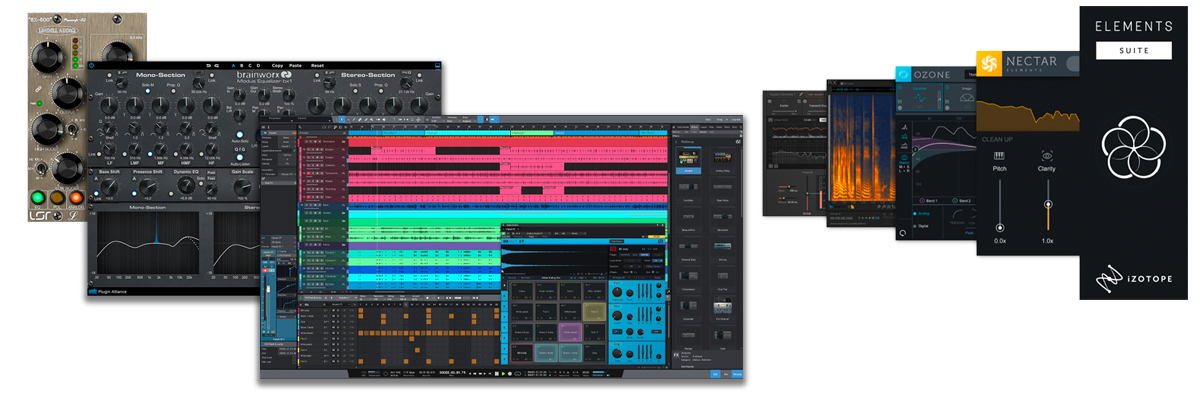Click the undo arrow in Brainworx toolbar

[x=209, y=65]
